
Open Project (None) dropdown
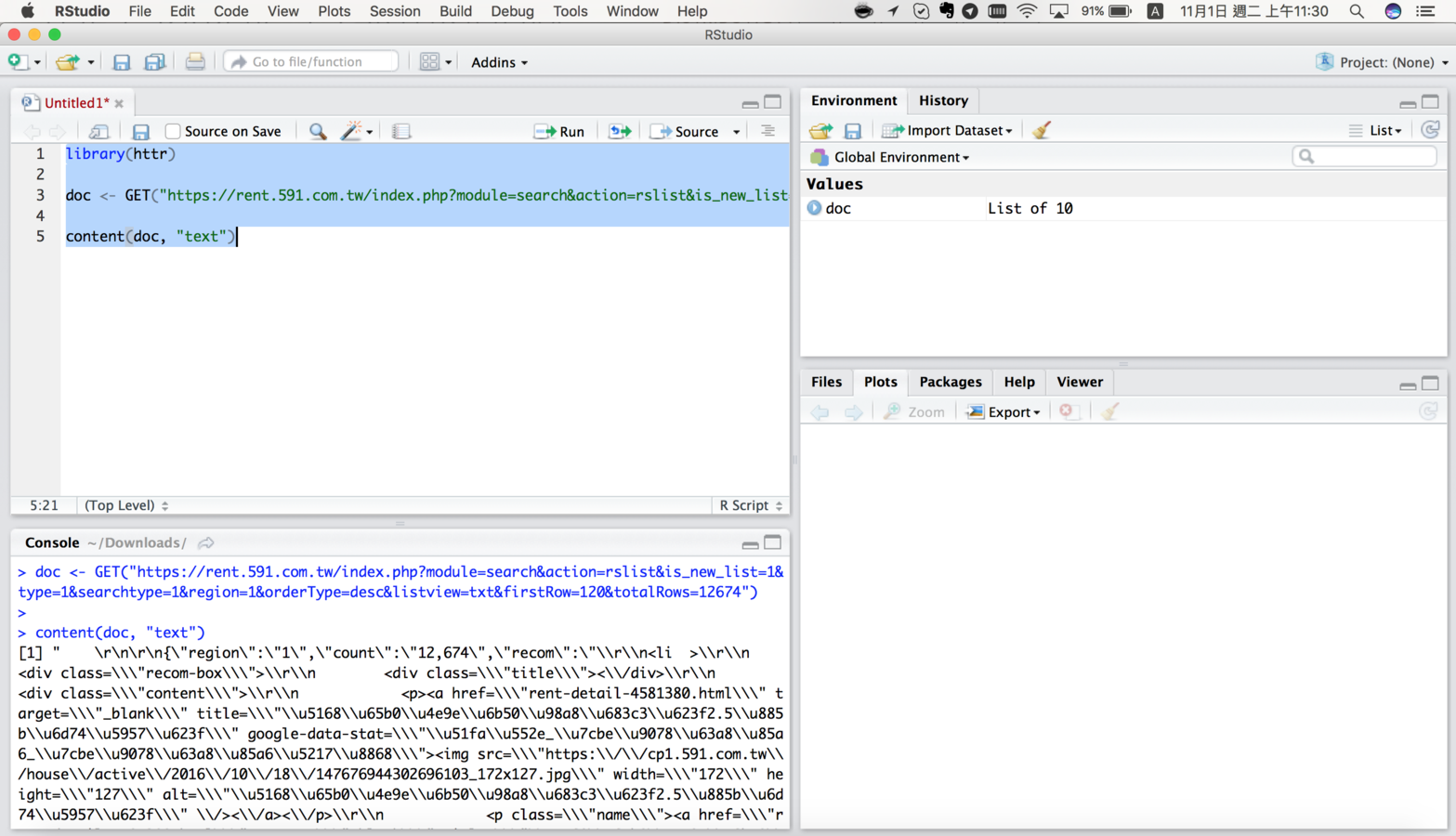pyautogui.click(x=1382, y=62)
